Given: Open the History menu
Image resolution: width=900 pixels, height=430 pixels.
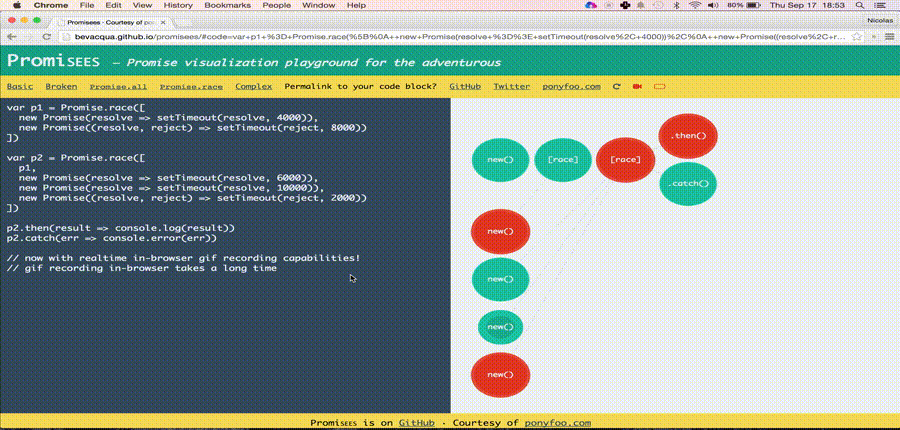Looking at the screenshot, I should tap(178, 5).
